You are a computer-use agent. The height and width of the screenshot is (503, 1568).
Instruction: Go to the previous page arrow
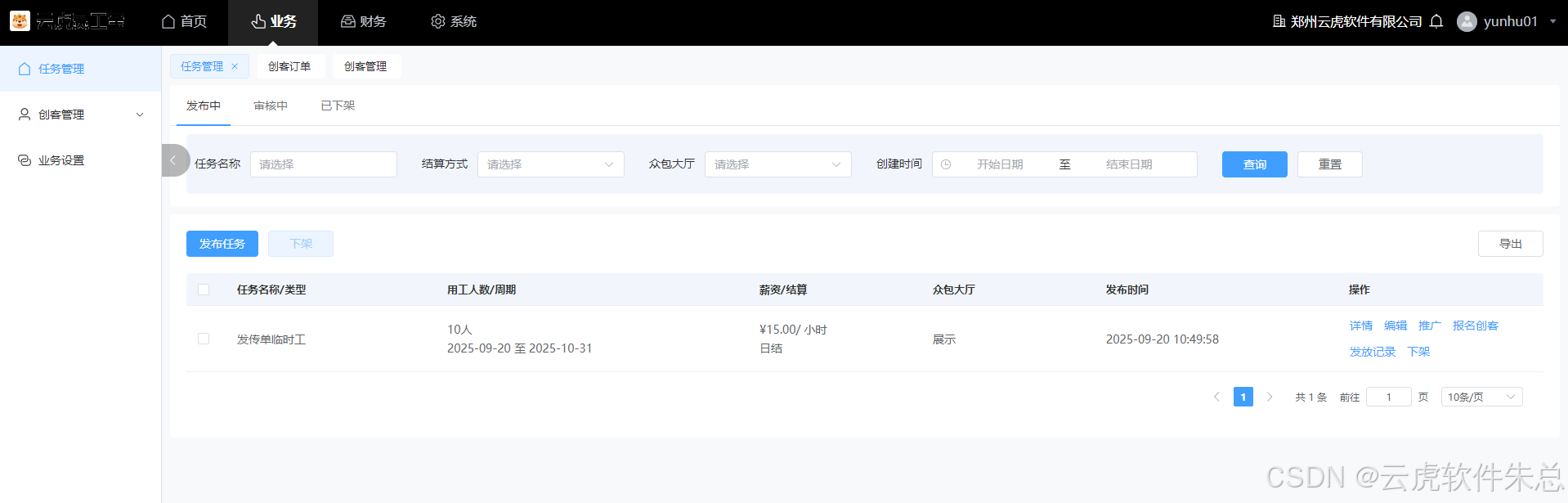[1216, 397]
